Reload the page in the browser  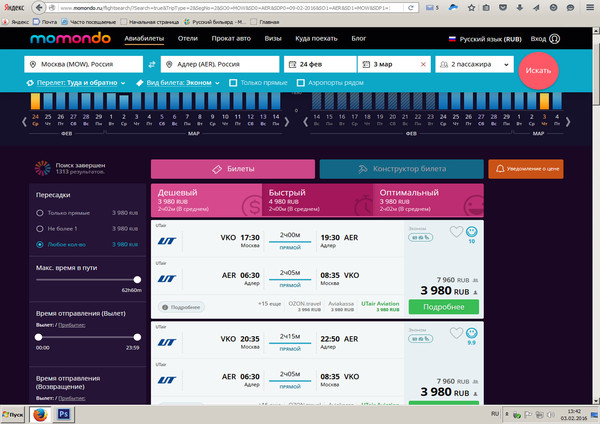(411, 8)
